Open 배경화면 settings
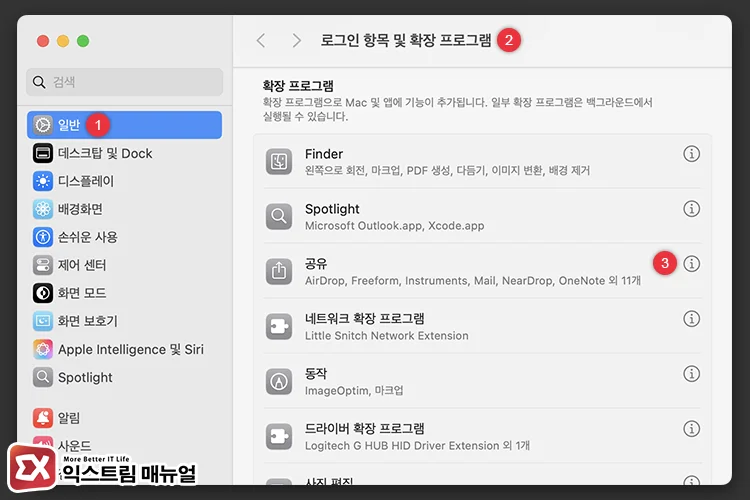Image resolution: width=750 pixels, height=500 pixels. tap(124, 209)
